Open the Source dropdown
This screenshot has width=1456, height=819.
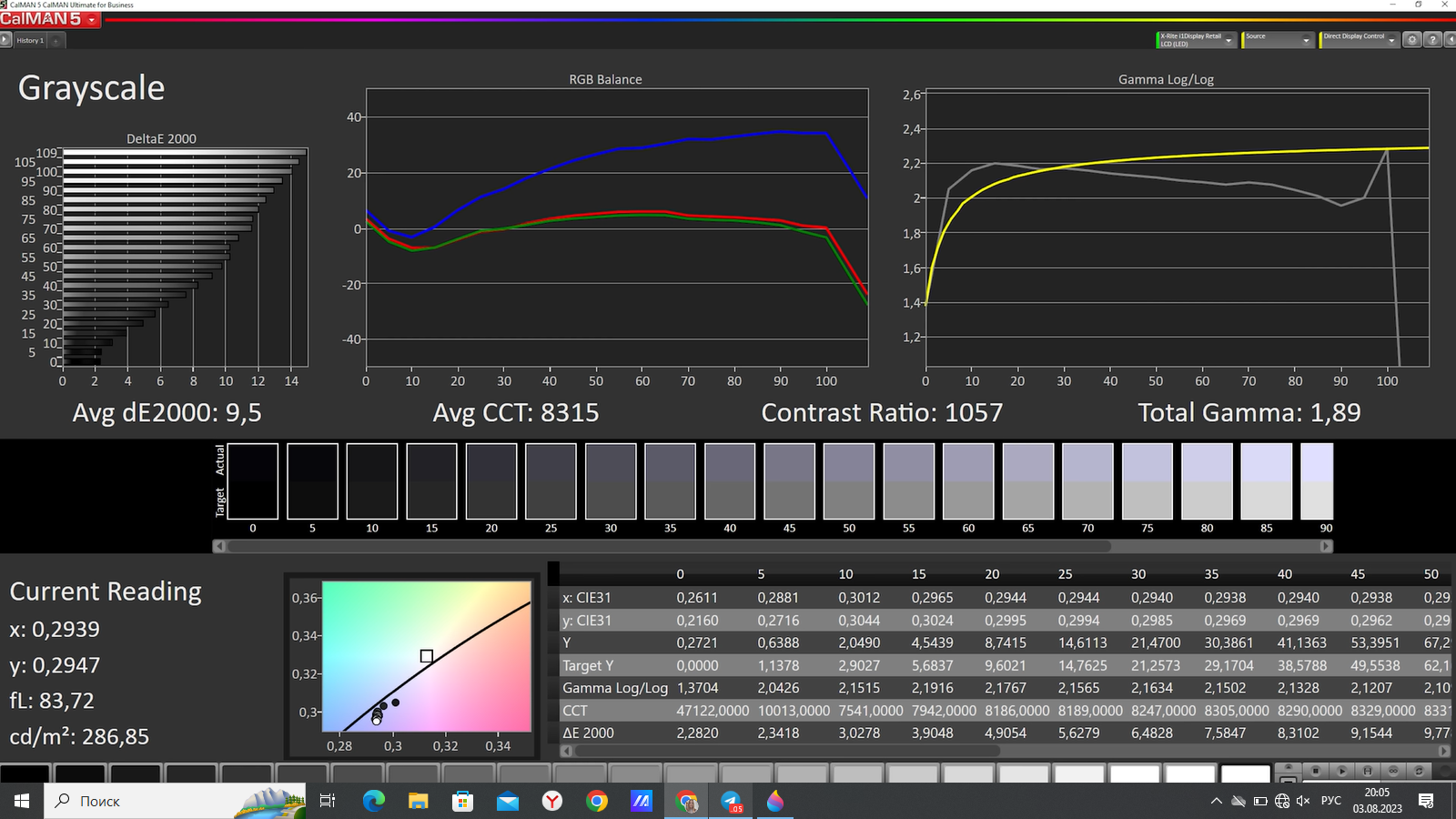click(1306, 40)
